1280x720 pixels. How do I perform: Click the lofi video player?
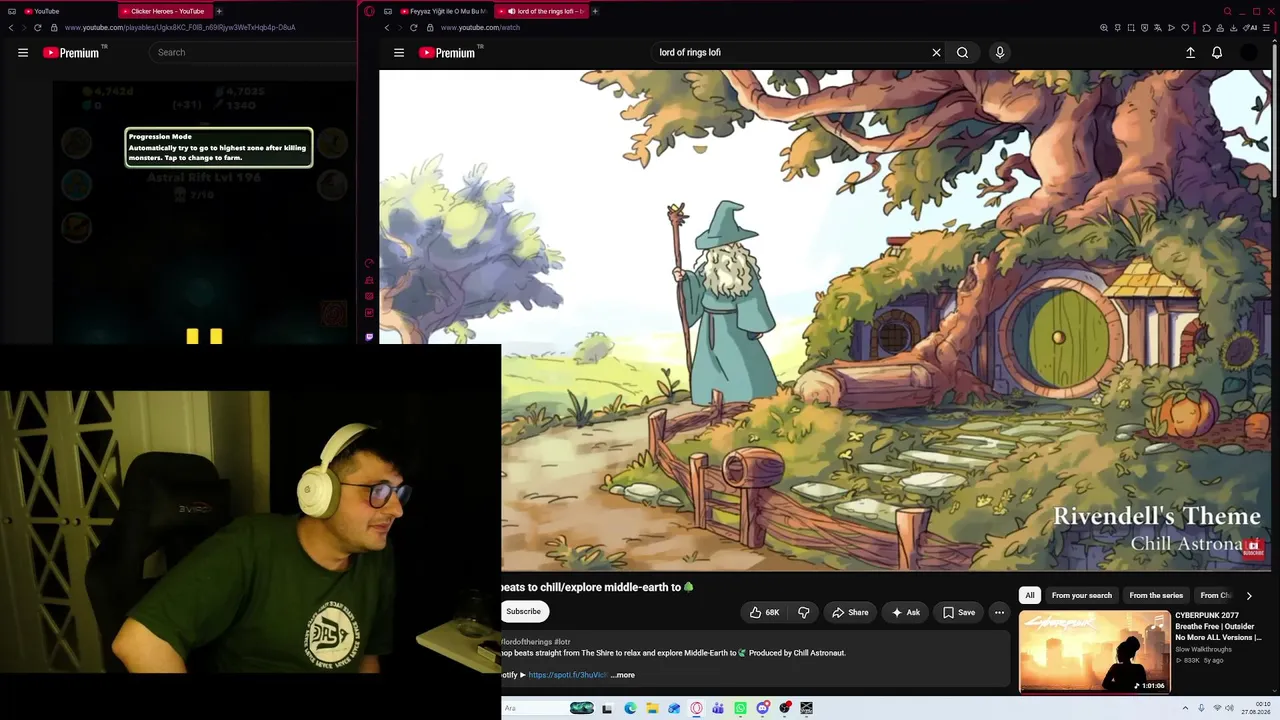[825, 320]
